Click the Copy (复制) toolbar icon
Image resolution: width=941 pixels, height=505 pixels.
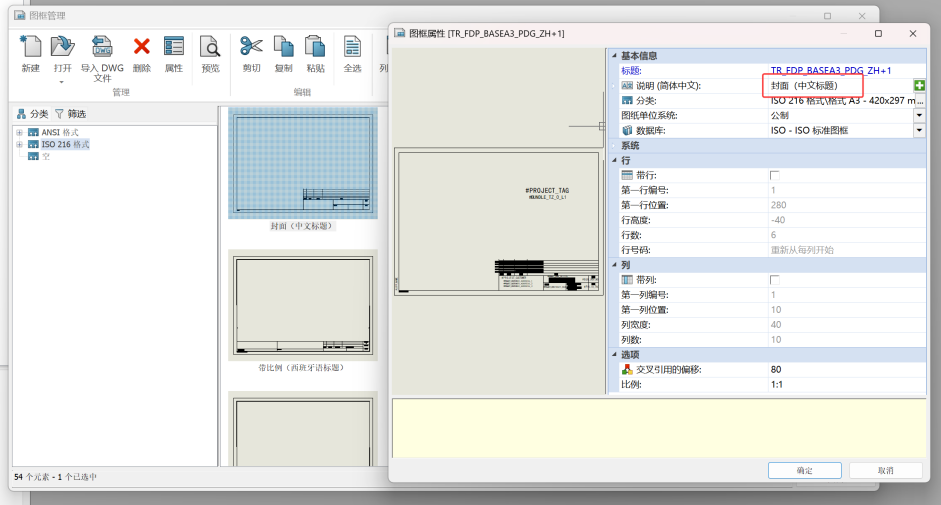[x=283, y=47]
